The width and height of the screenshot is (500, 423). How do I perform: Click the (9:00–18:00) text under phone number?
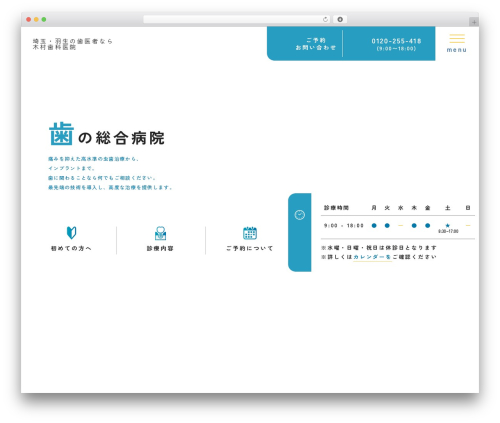coord(396,49)
